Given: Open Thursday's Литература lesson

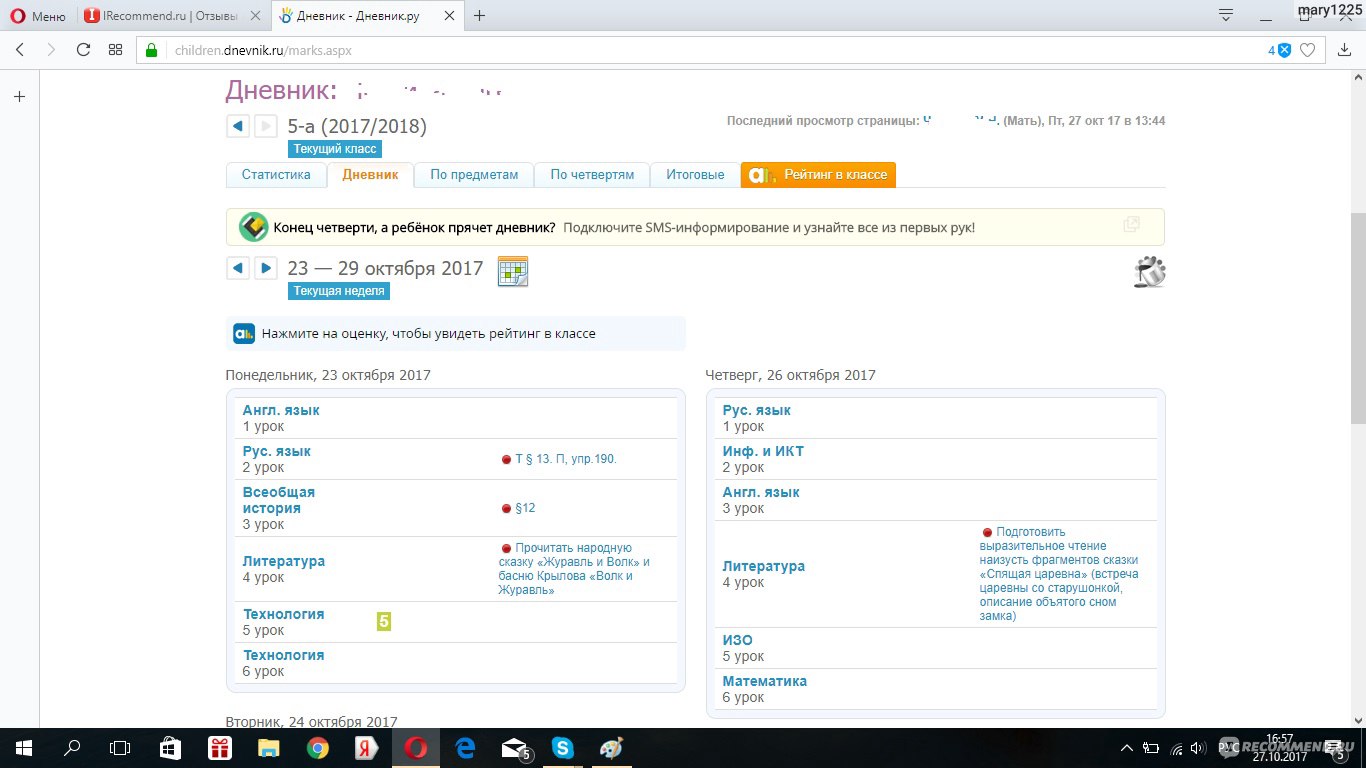Looking at the screenshot, I should point(764,566).
